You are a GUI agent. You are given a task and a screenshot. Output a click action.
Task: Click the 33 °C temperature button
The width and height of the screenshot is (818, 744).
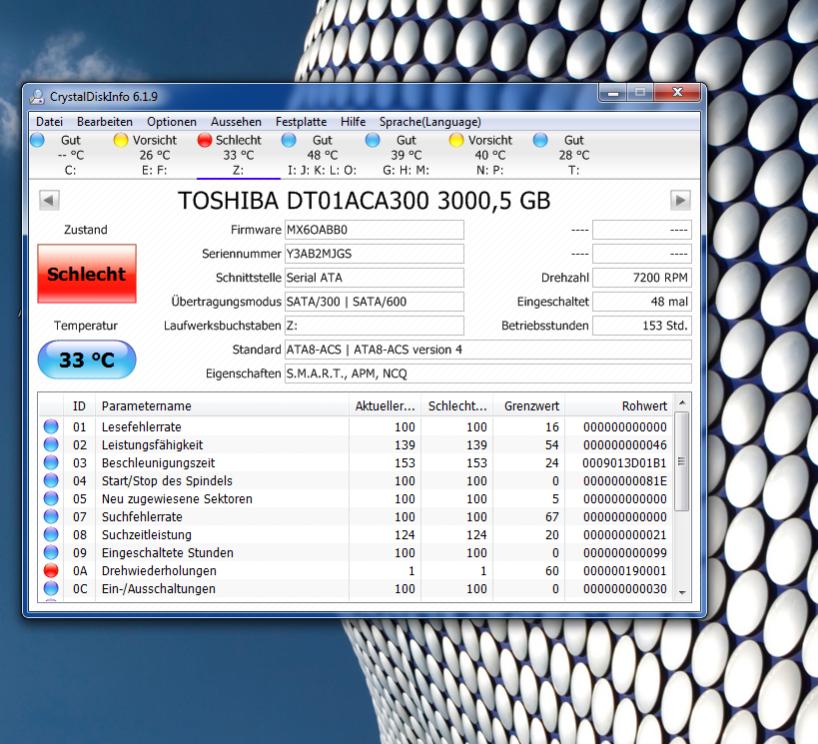tap(87, 359)
